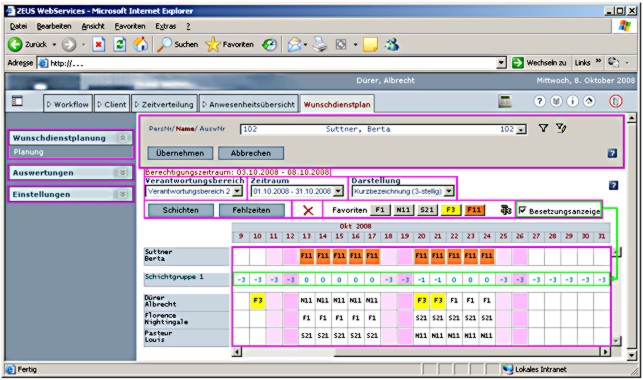Switch to the Workflow tab
Image resolution: width=643 pixels, height=380 pixels.
[x=68, y=104]
